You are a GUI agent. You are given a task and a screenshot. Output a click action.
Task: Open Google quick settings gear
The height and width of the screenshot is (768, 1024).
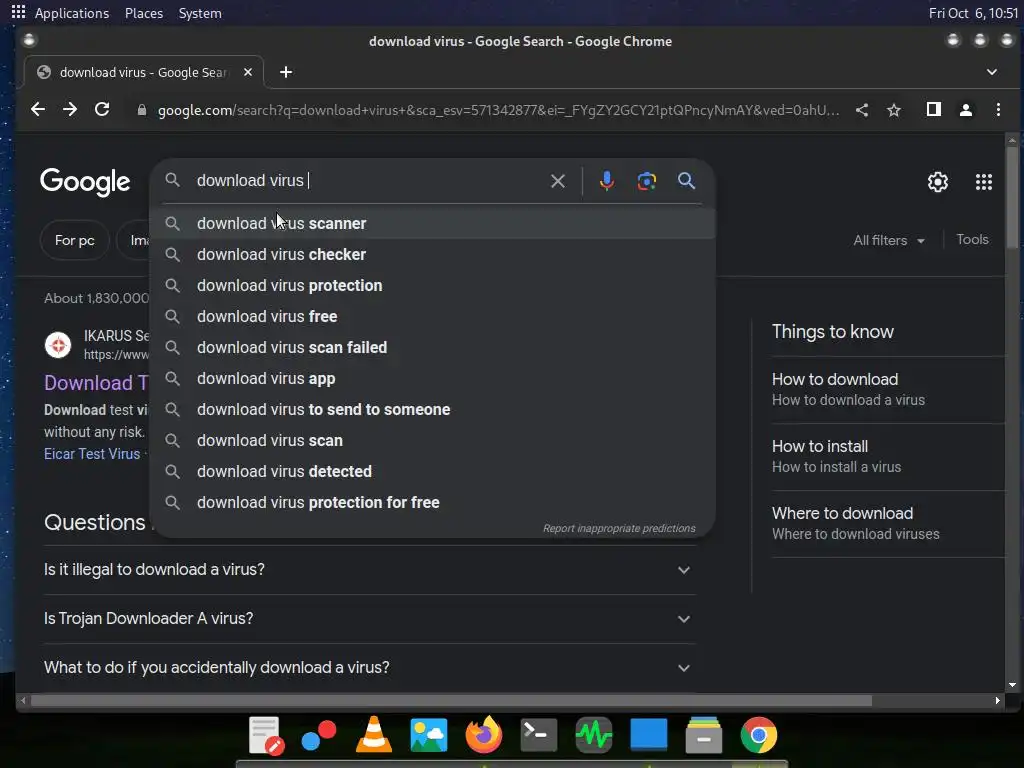938,182
